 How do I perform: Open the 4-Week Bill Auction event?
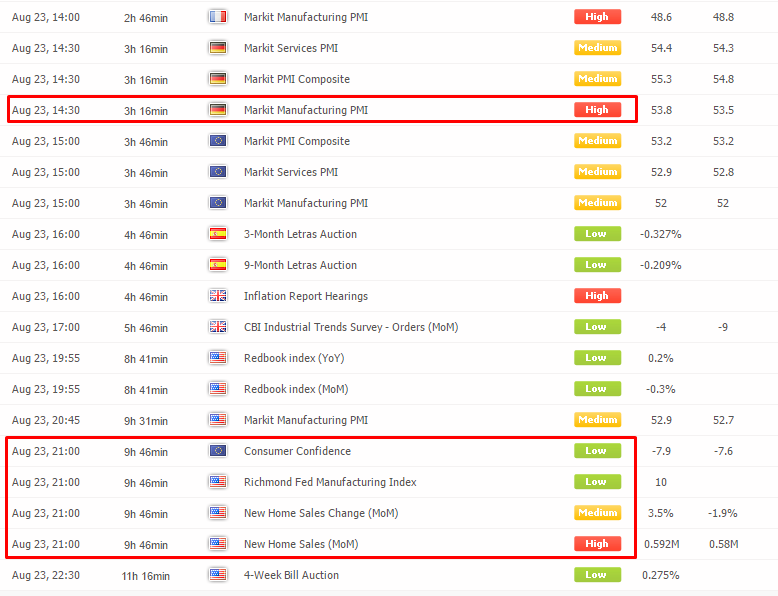point(291,575)
